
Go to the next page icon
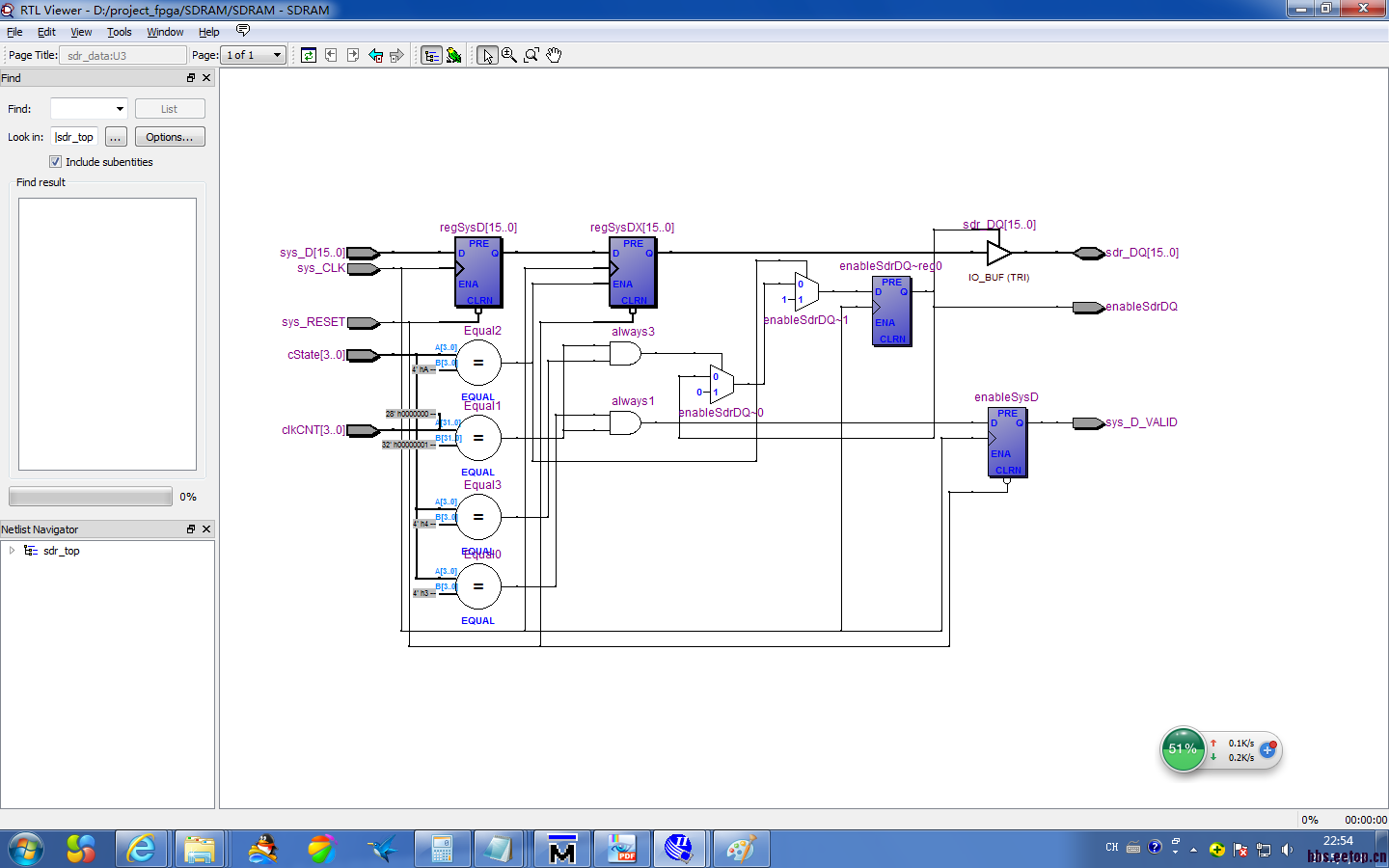pos(353,55)
